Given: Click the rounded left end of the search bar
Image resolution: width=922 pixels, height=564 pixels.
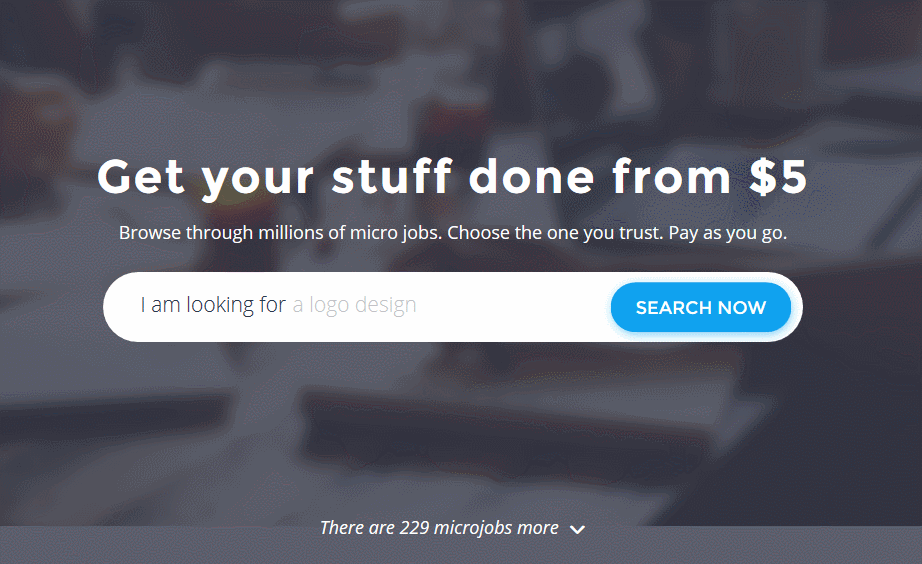Looking at the screenshot, I should tap(121, 307).
